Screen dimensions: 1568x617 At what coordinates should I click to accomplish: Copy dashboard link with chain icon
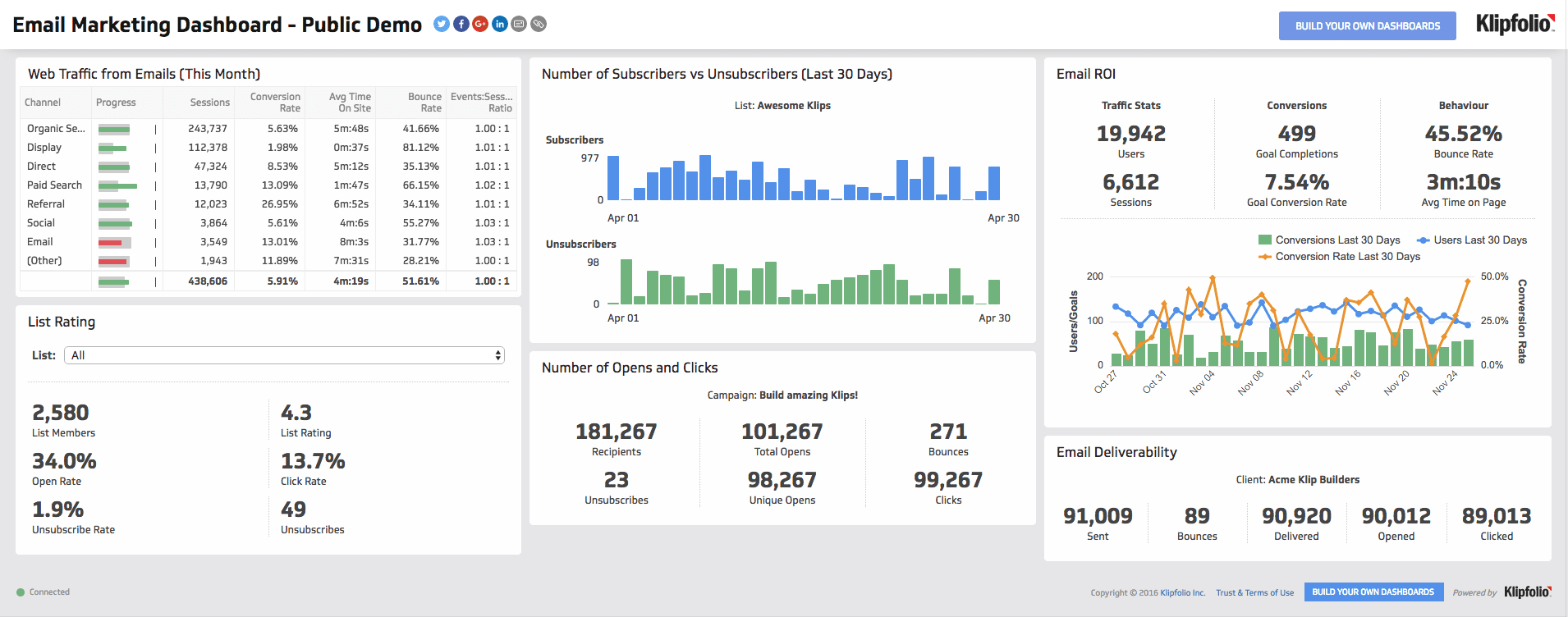[x=539, y=24]
